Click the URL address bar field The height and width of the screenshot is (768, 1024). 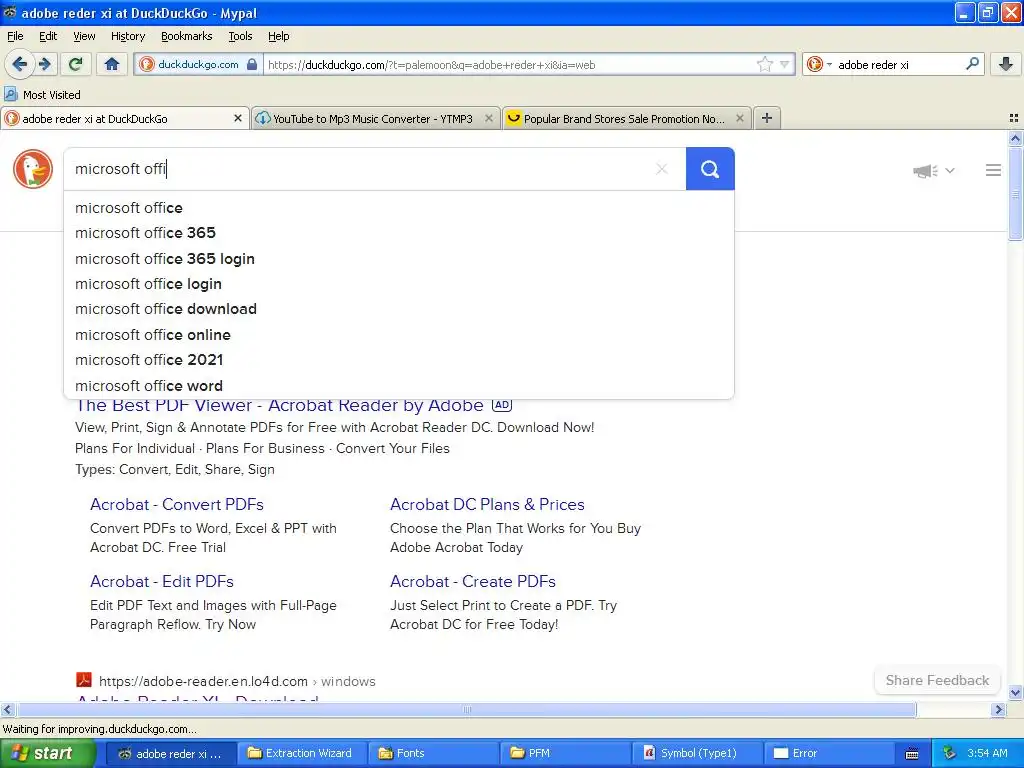509,65
